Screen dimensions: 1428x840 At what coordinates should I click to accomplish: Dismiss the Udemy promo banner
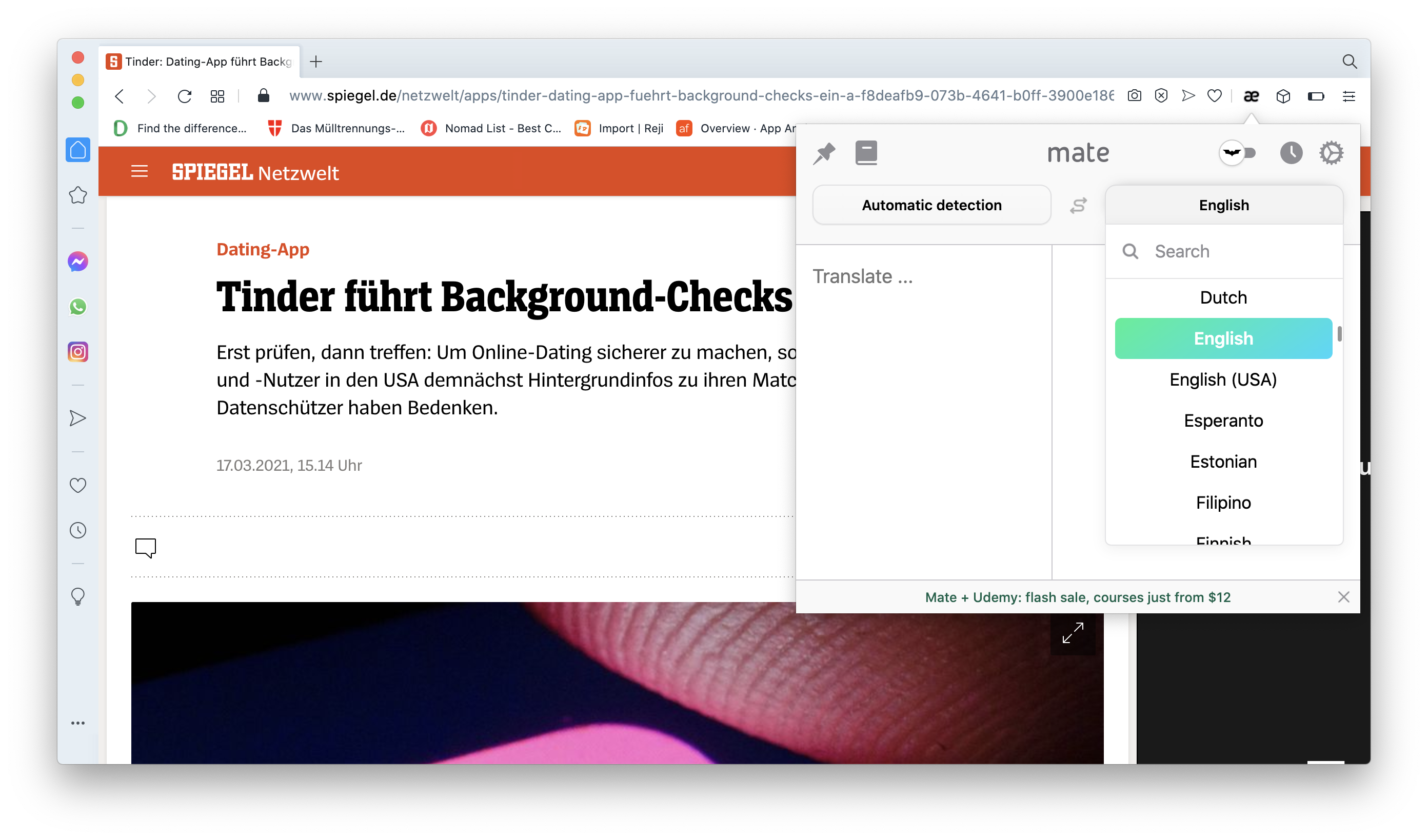tap(1343, 597)
